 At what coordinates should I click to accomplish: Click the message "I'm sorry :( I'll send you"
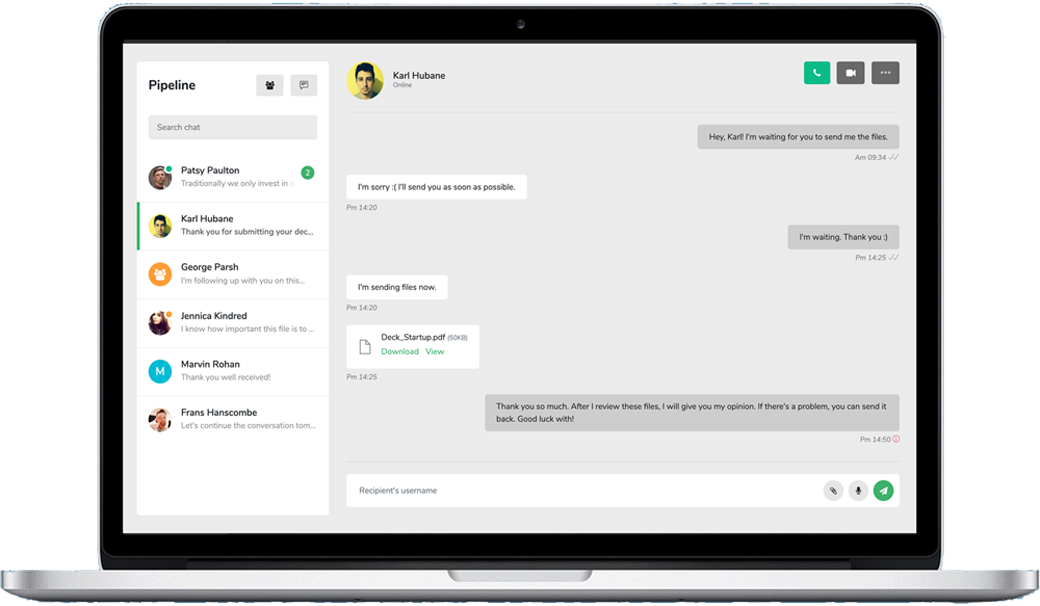[436, 187]
